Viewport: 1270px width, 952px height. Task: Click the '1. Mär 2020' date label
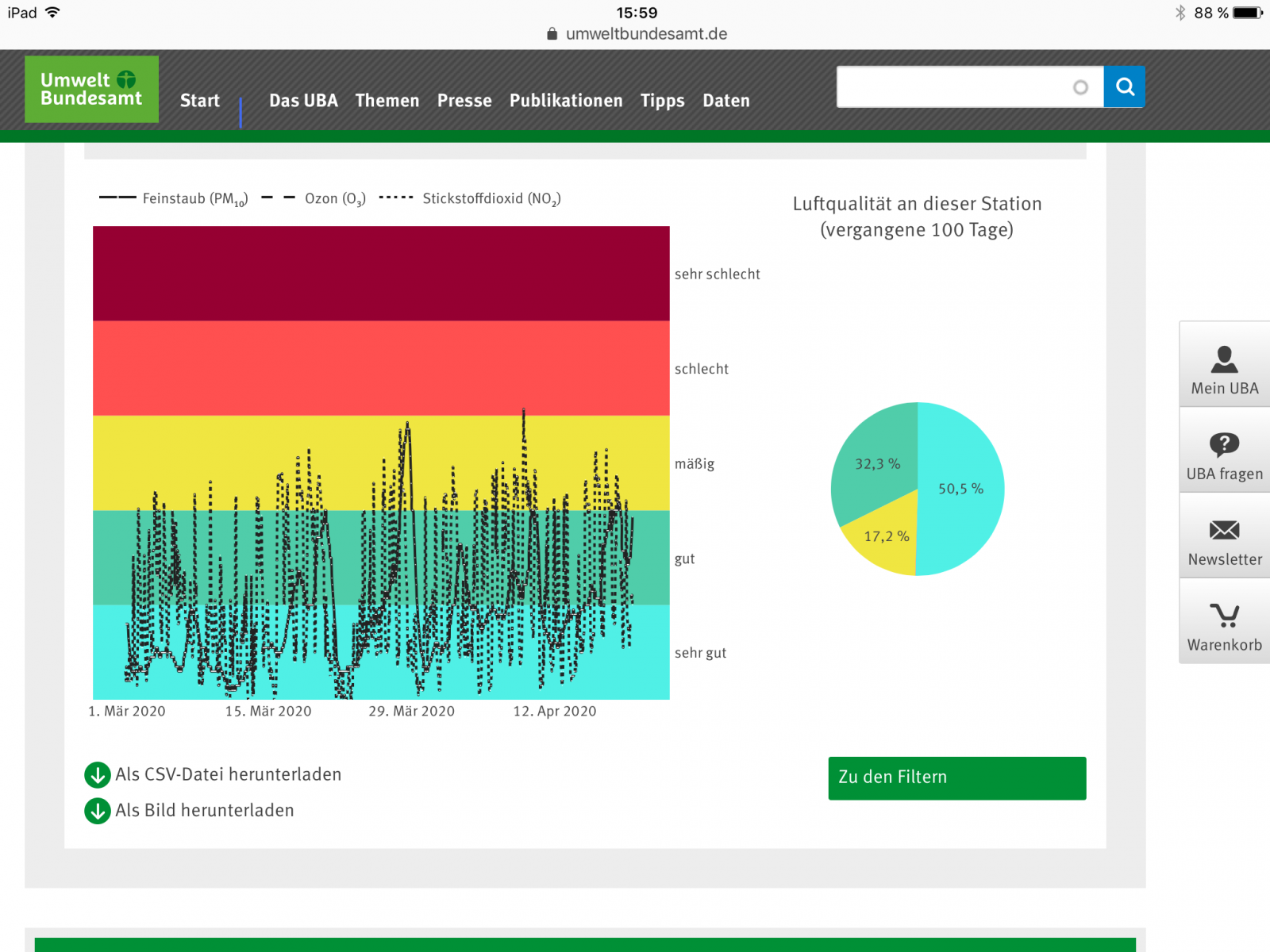coord(127,712)
